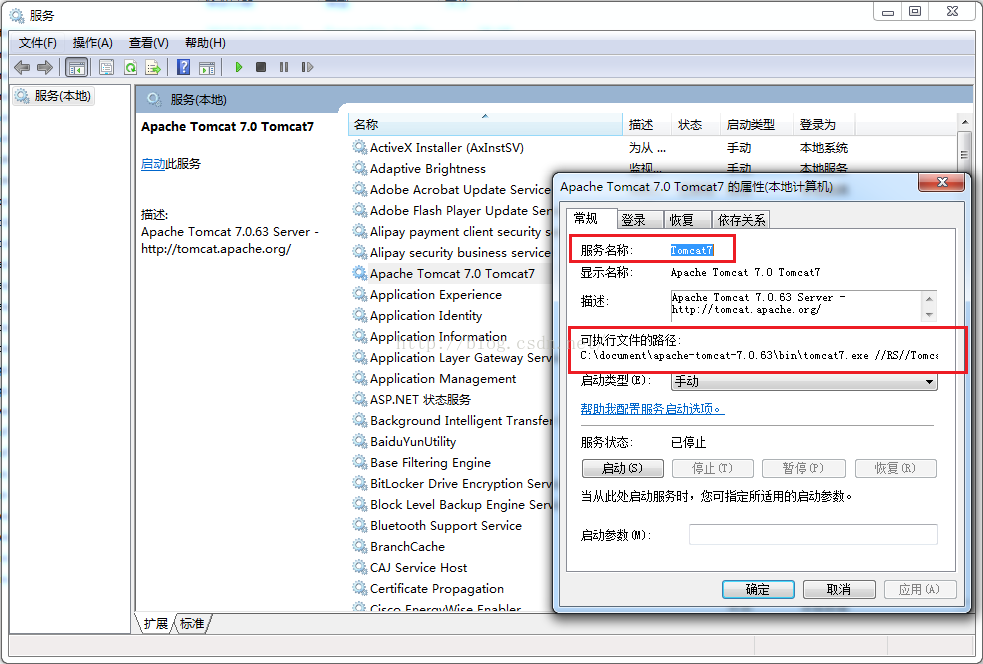Open the 启动类型 dropdown showing 手动
The image size is (983, 664).
pyautogui.click(x=804, y=381)
